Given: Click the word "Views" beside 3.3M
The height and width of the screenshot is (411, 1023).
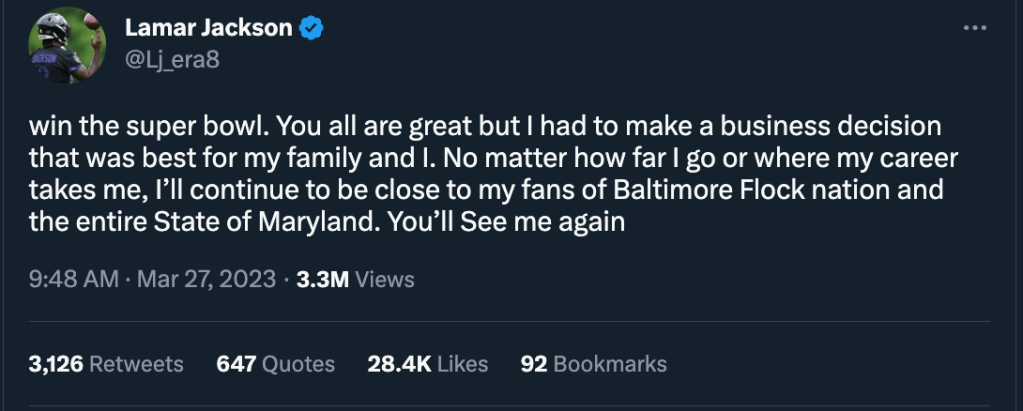Looking at the screenshot, I should (x=384, y=279).
